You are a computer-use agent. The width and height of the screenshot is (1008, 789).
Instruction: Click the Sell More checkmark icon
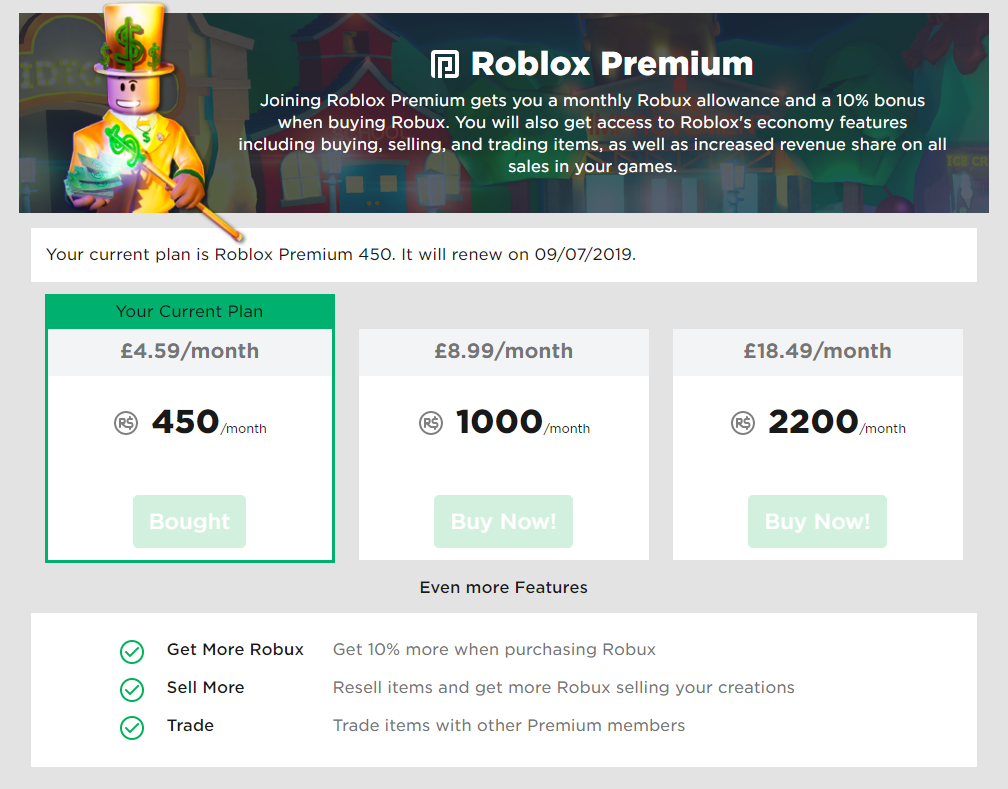132,690
